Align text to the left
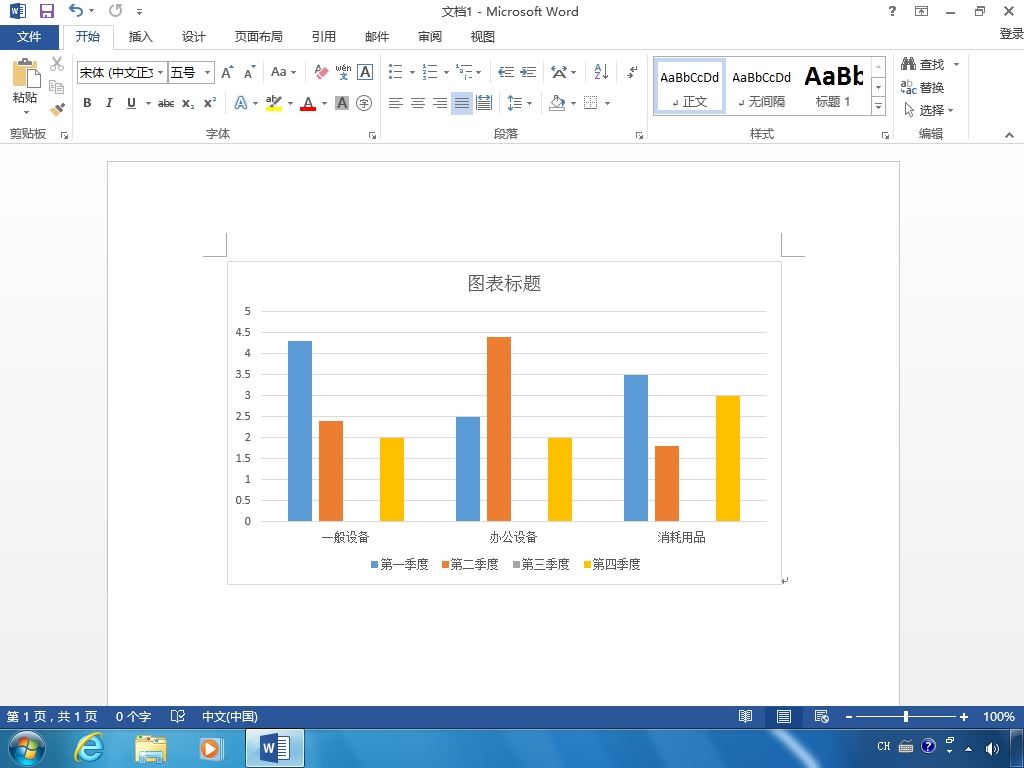 [x=395, y=103]
